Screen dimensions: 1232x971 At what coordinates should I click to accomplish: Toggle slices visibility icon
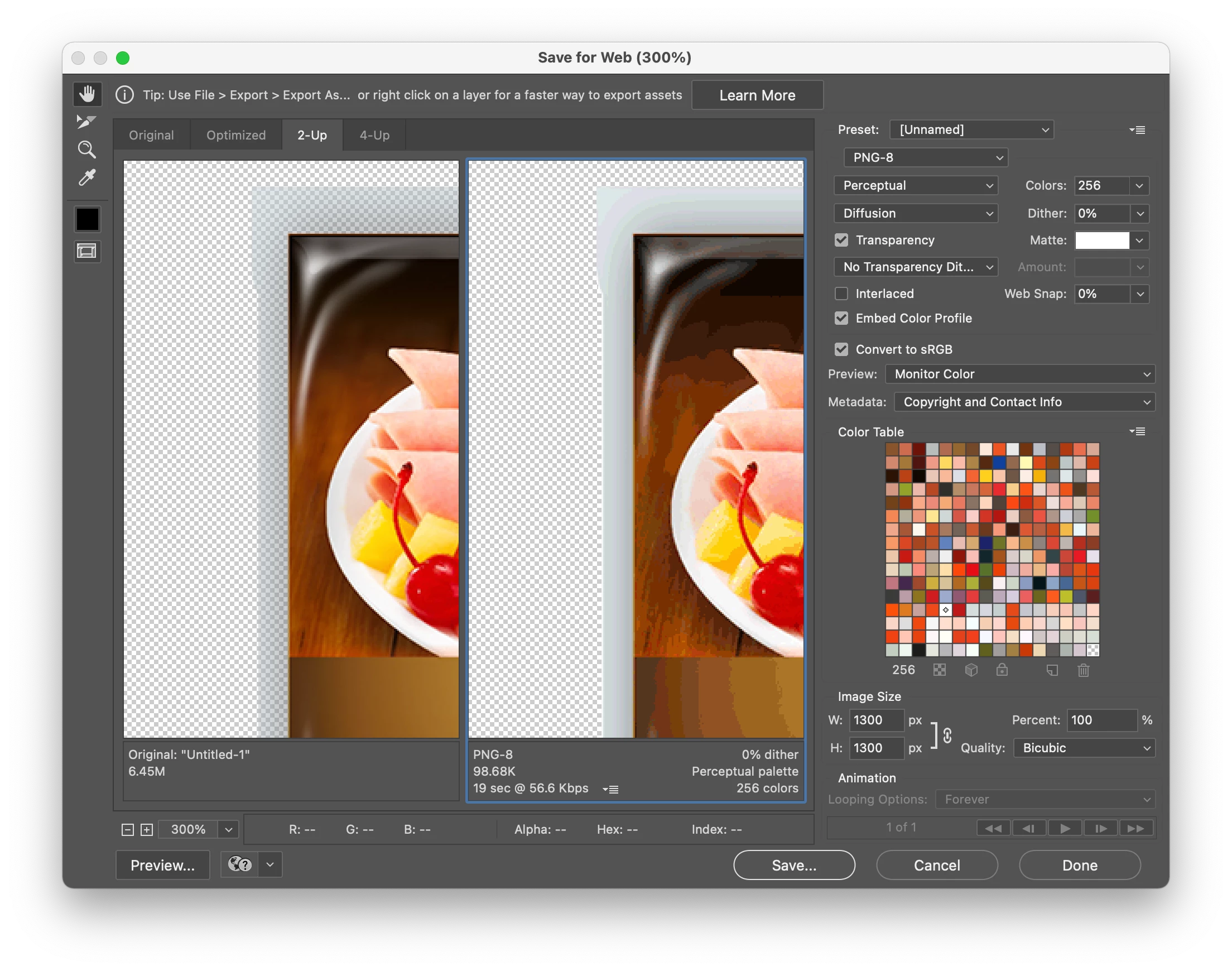tap(87, 251)
